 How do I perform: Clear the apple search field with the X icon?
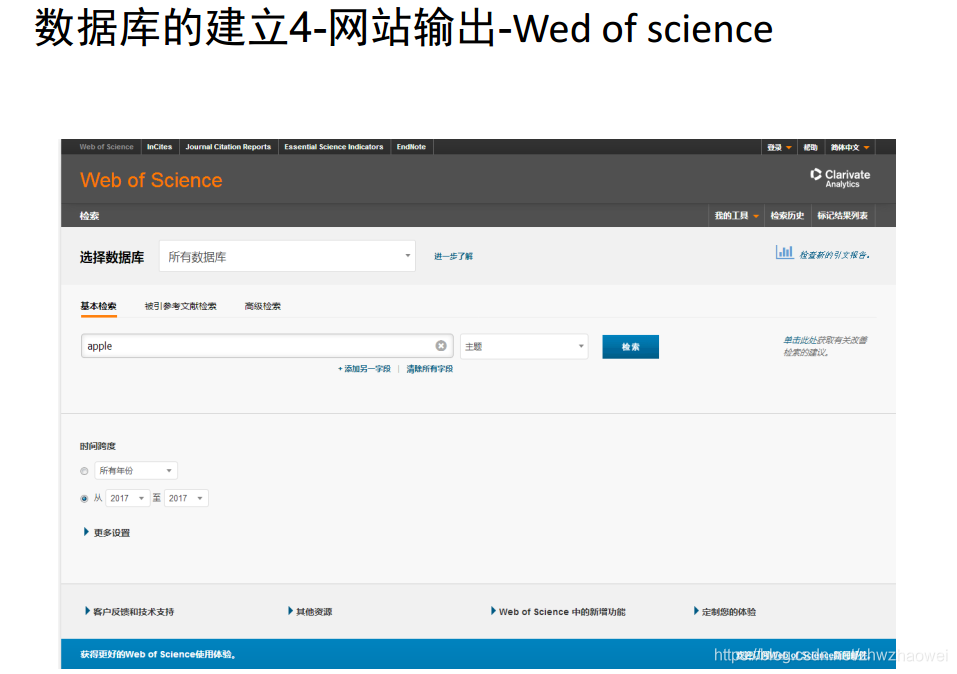[x=441, y=346]
